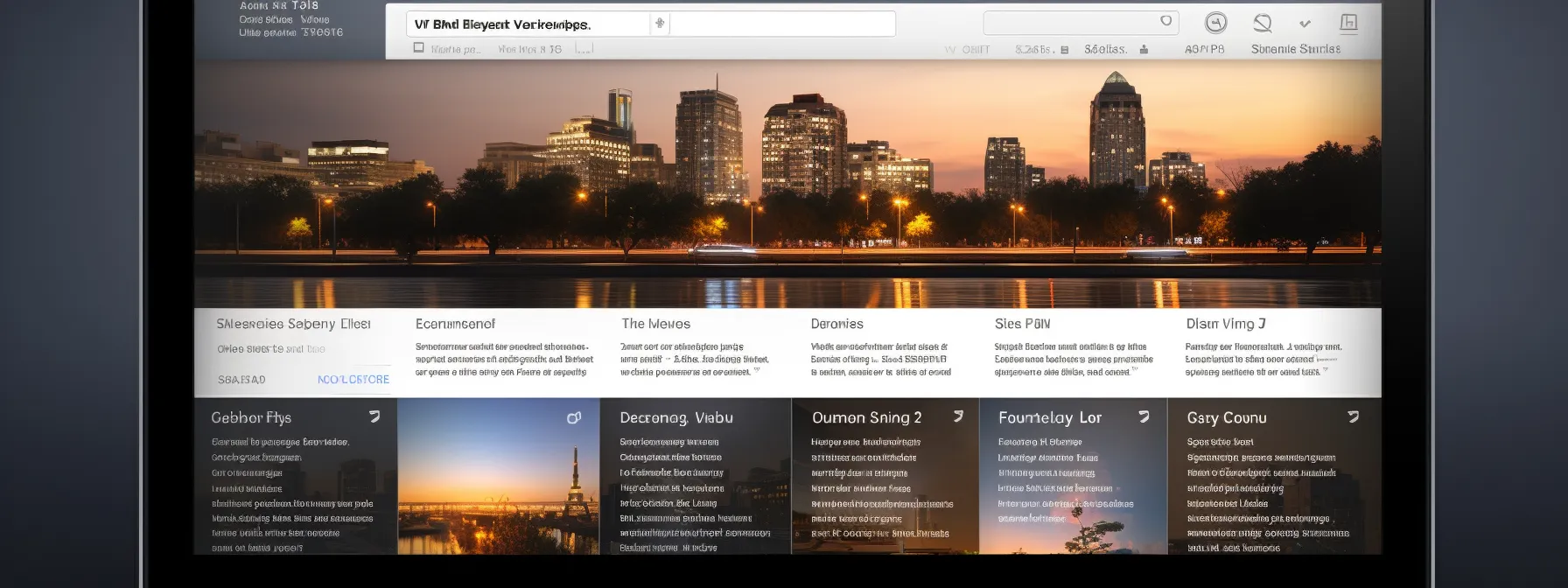Select the The Meves column heading
Screen dimensions: 1568x588
pos(655,324)
